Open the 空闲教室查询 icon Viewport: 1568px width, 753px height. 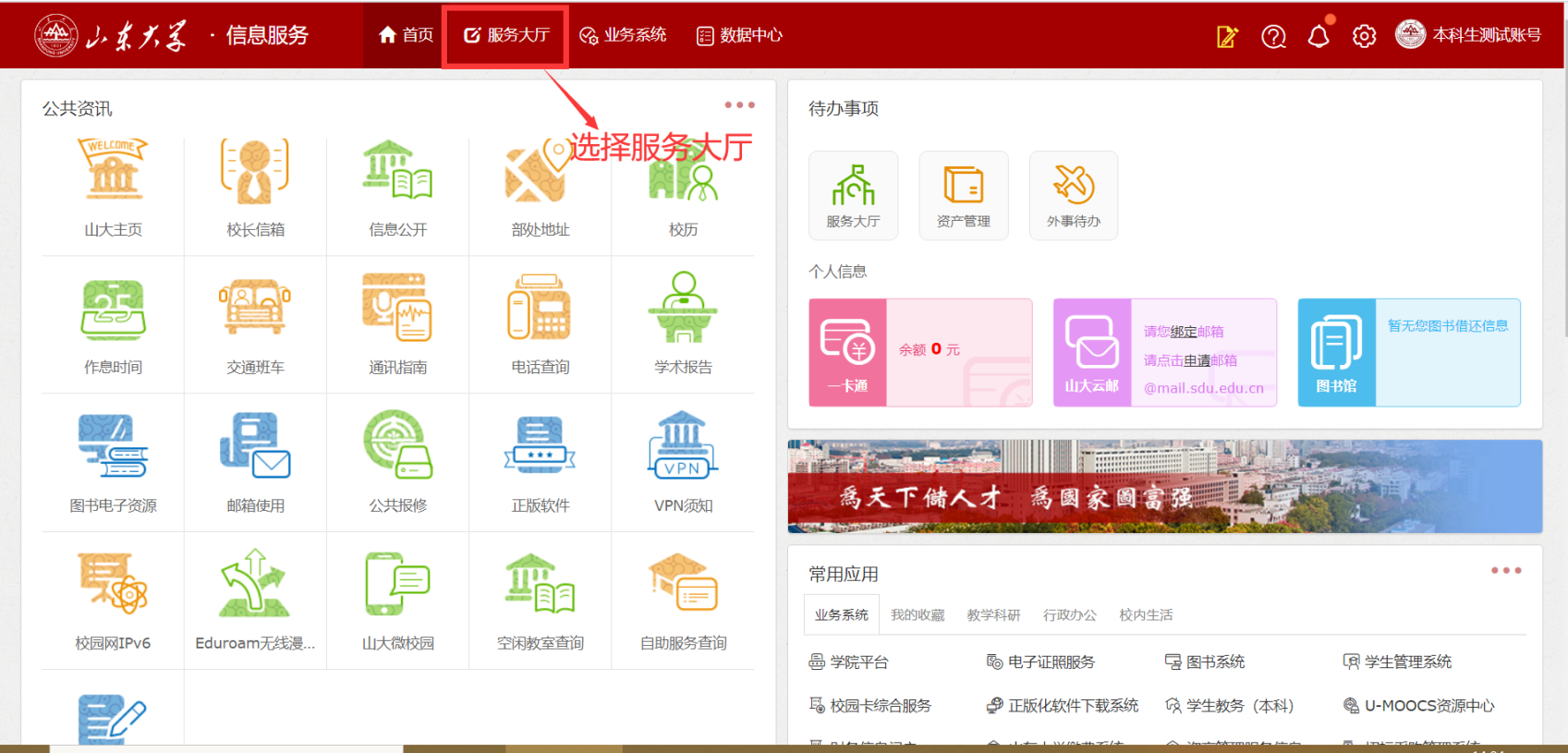coord(540,583)
